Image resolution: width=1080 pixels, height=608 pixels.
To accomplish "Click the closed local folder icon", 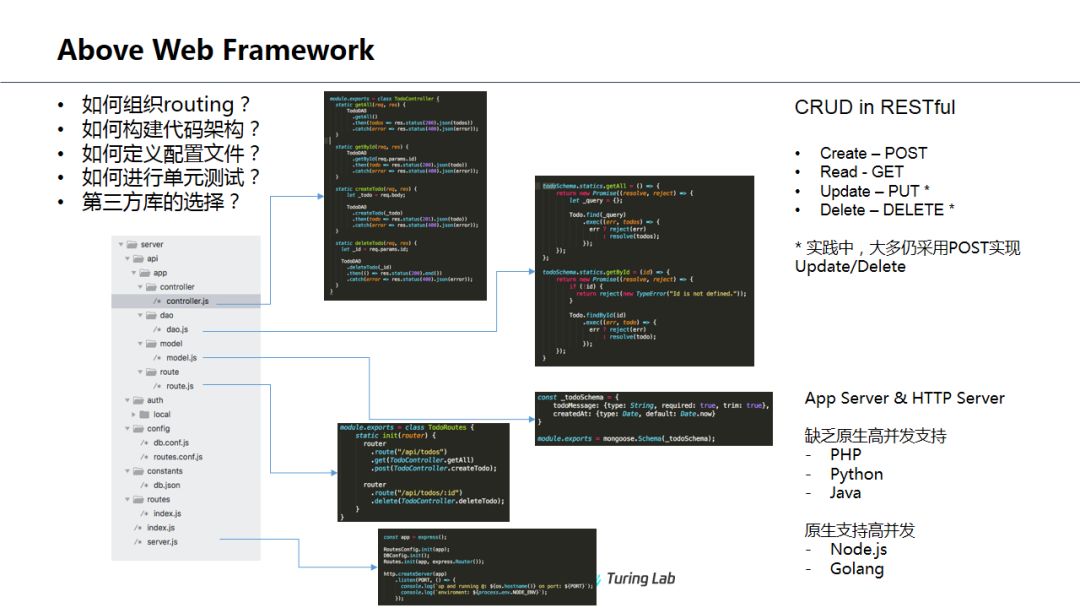I will 145,415.
